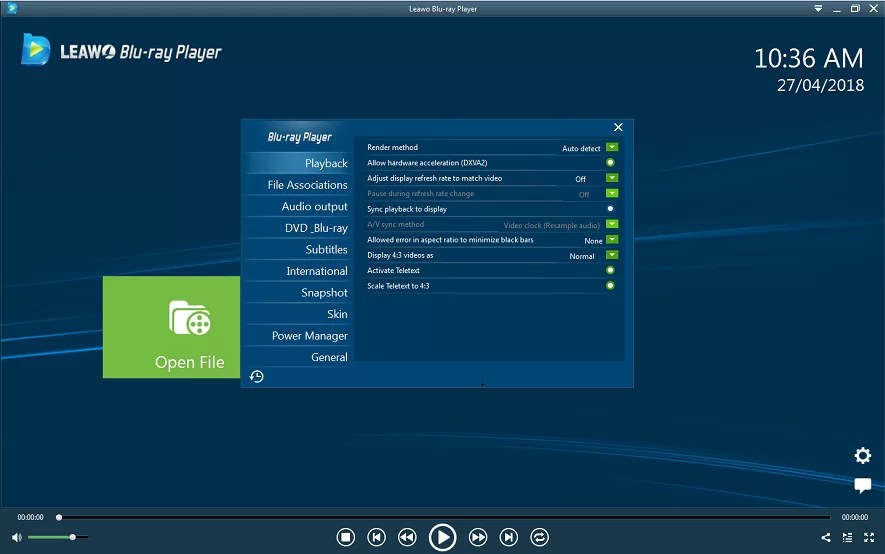
Task: Open Display 4:3 videos as dropdown
Action: click(x=612, y=255)
